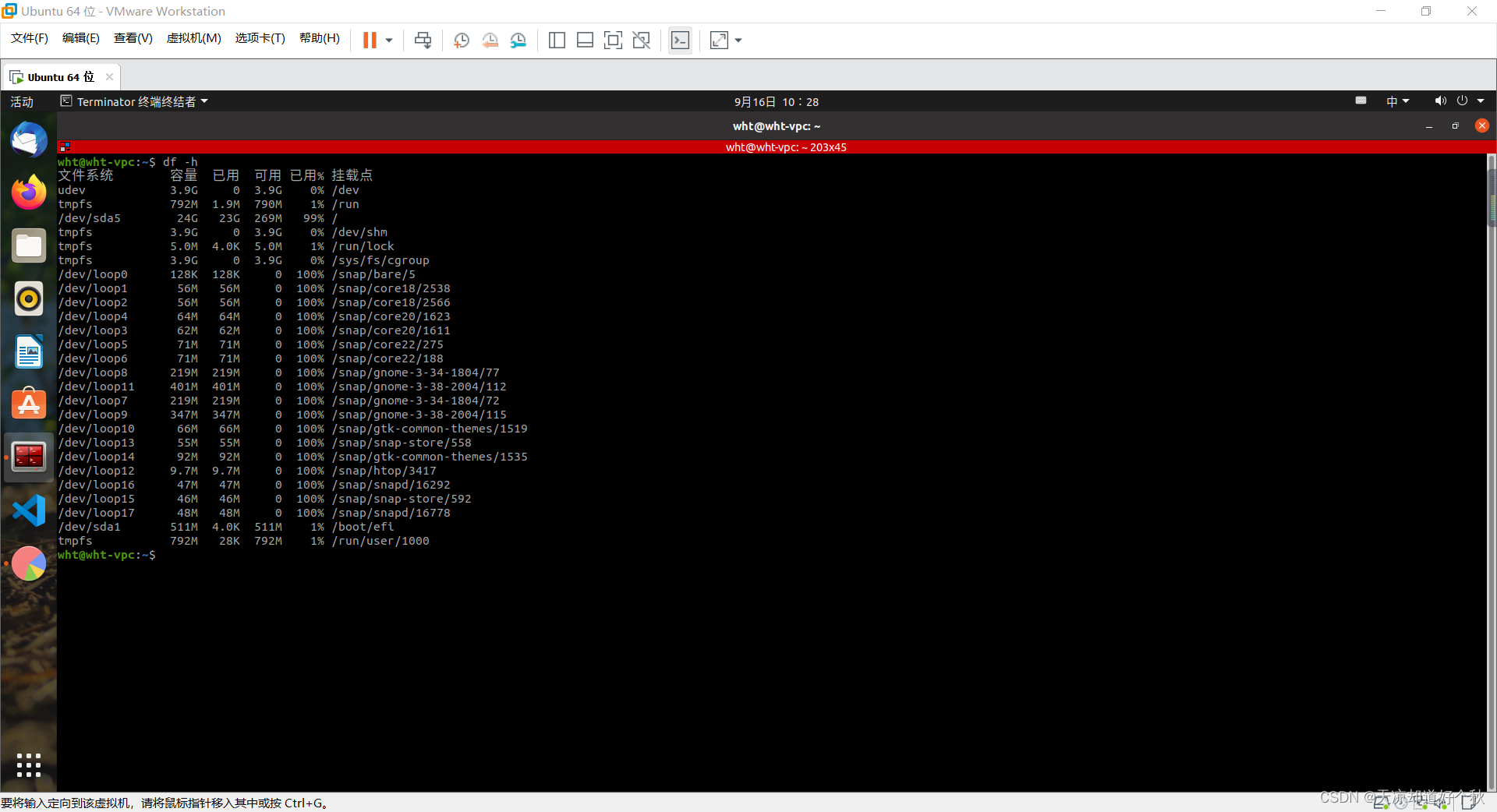Open the 虚拟机(M) menu
The image size is (1497, 812).
point(194,38)
